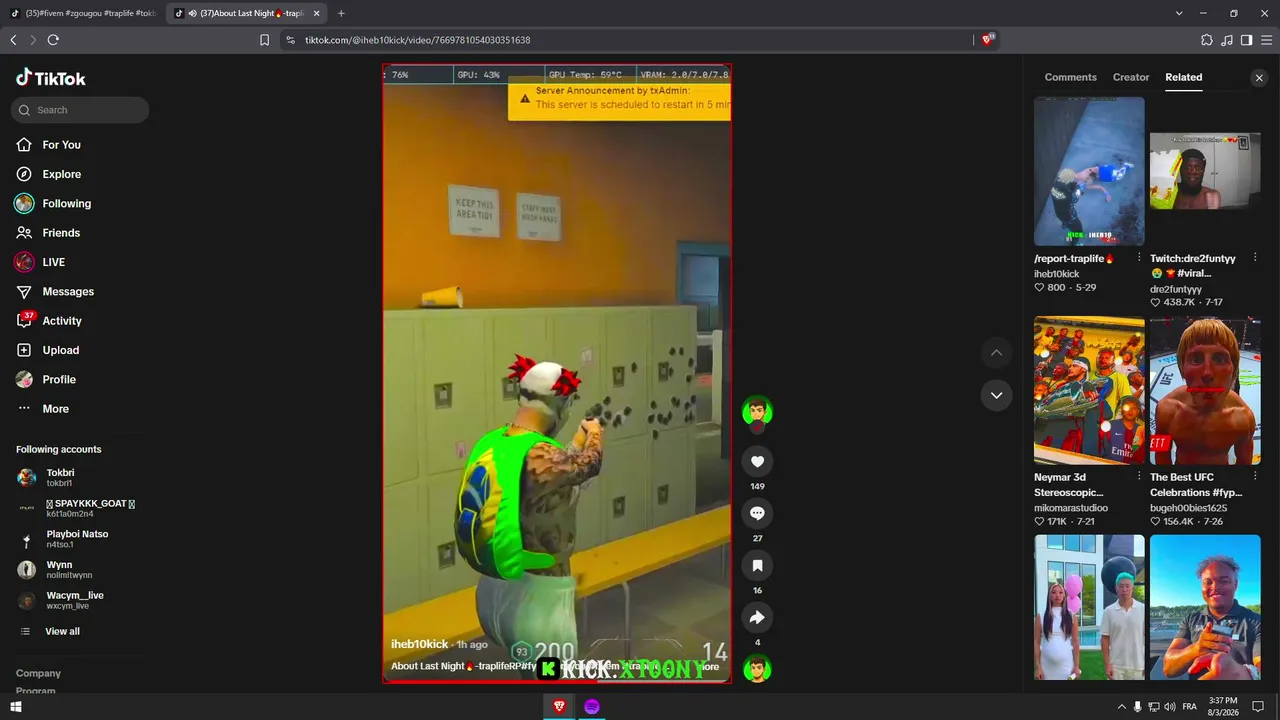Open the browser hamburger menu
Screen dimensions: 1280x720
(x=1267, y=40)
